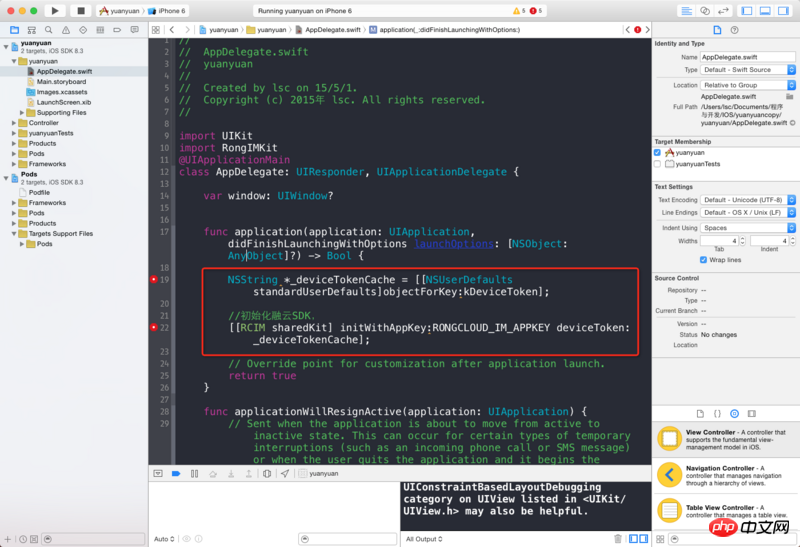Screen dimensions: 800x547
Task: Open the Project navigator folder icon
Action: 14,30
